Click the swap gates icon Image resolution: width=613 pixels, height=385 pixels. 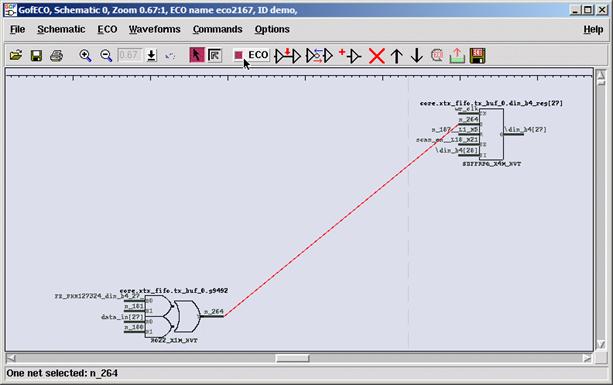point(319,56)
